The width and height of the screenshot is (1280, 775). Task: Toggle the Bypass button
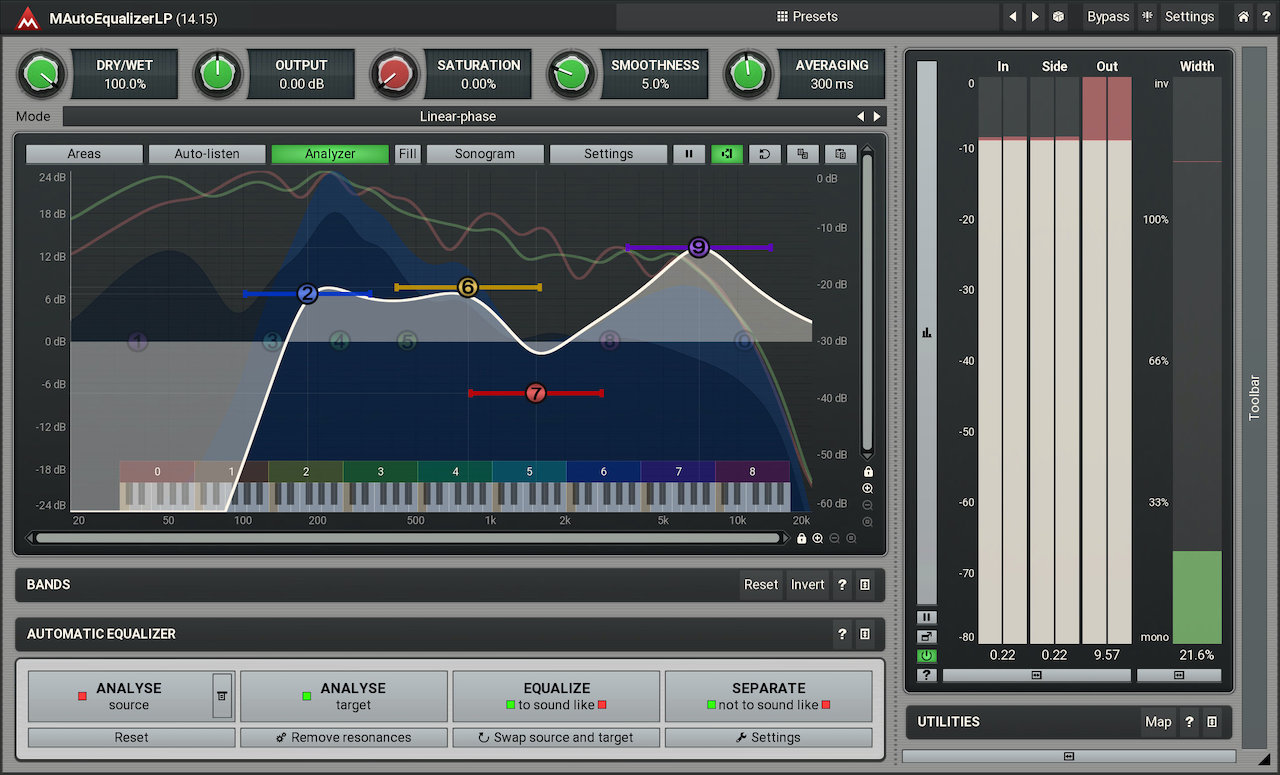(x=1107, y=17)
